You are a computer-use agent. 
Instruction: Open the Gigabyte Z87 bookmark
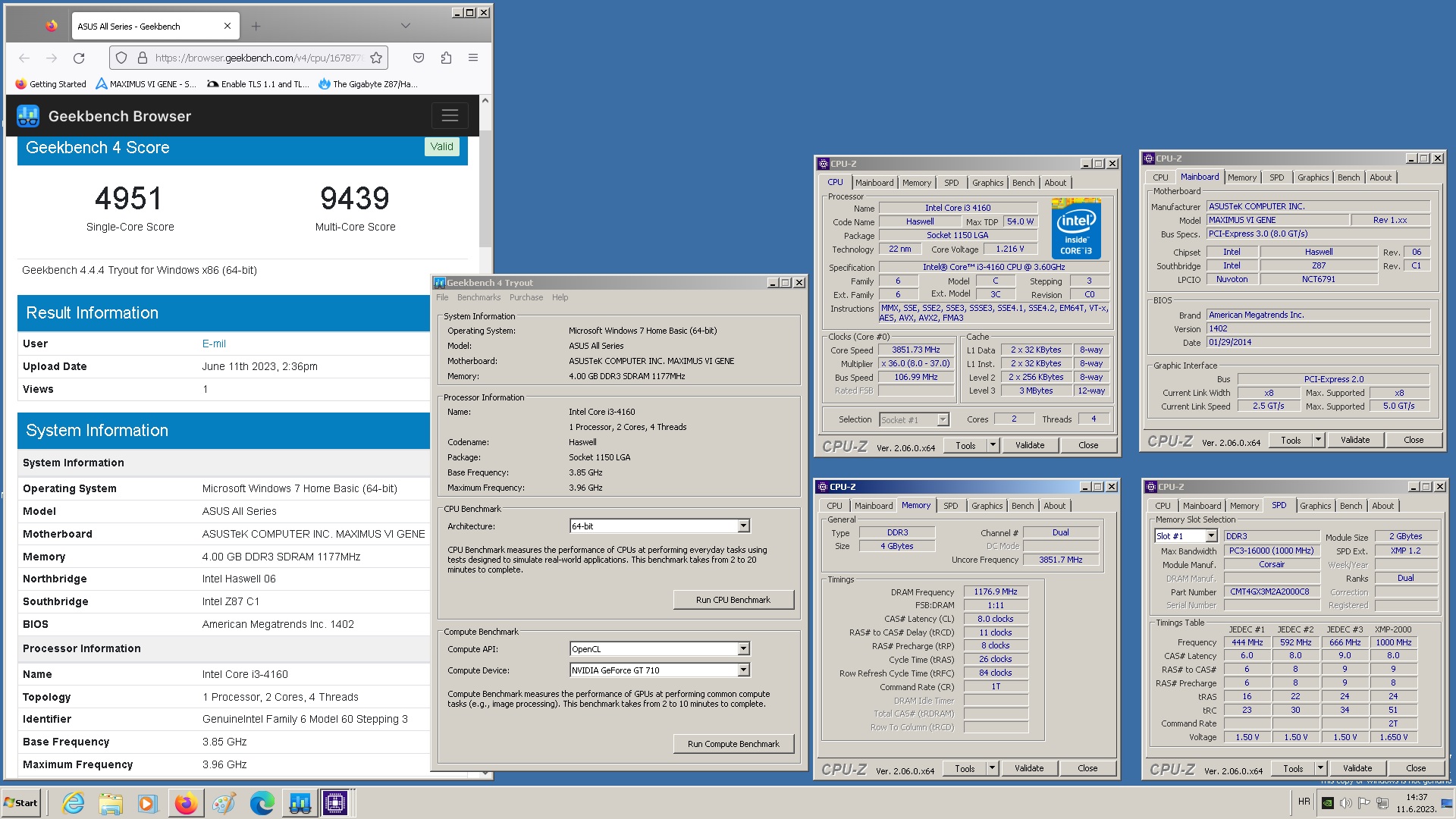[369, 84]
